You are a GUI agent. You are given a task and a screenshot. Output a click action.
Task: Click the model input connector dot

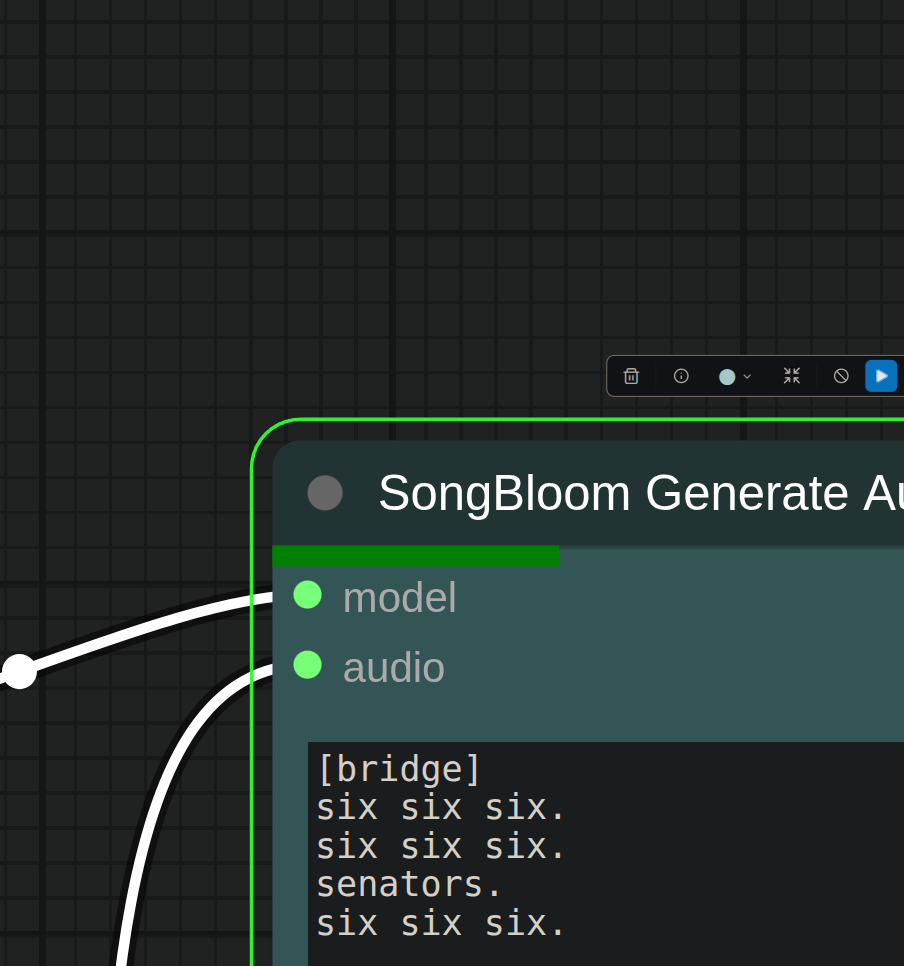click(307, 595)
